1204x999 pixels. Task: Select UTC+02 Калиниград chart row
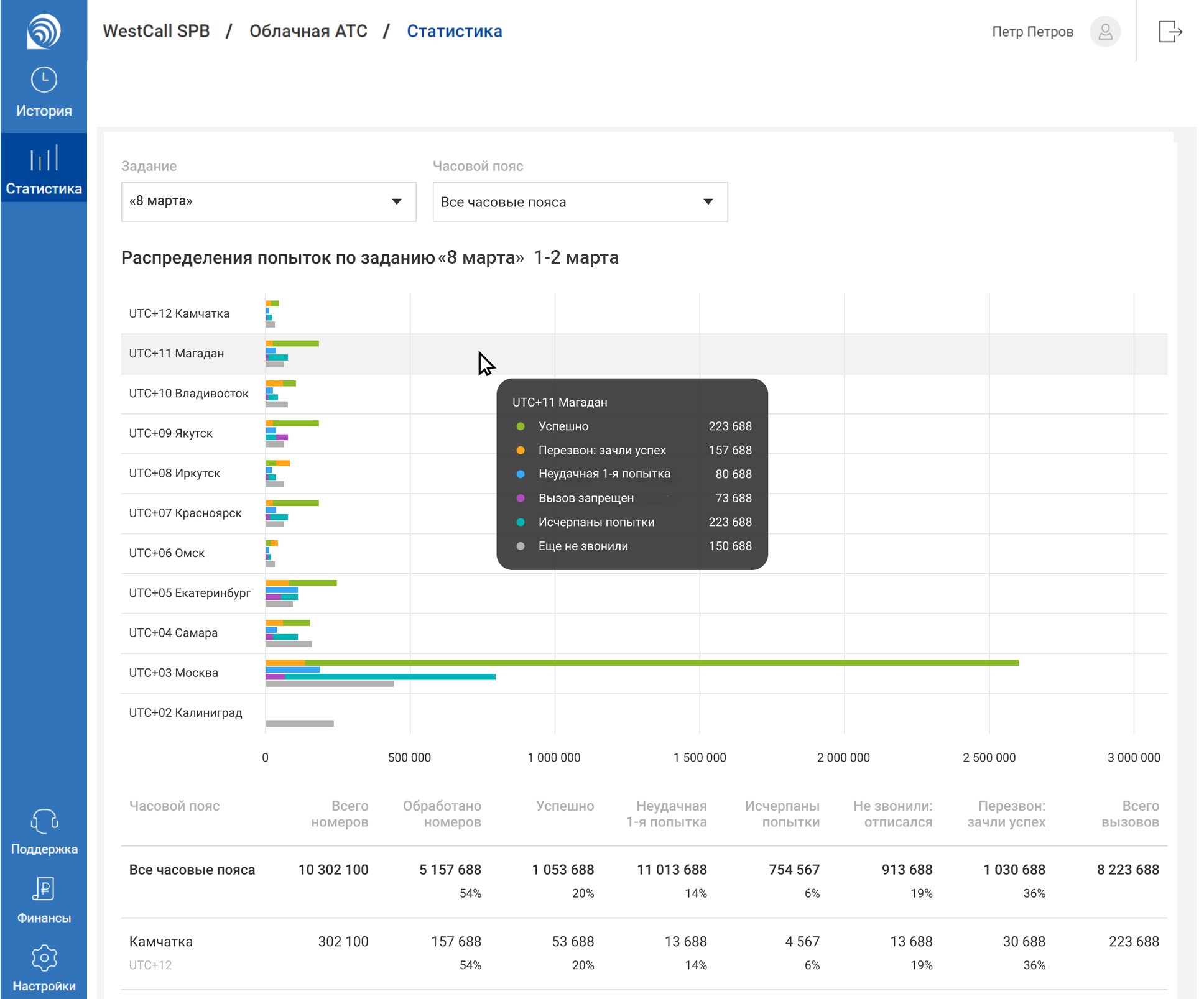click(x=644, y=712)
